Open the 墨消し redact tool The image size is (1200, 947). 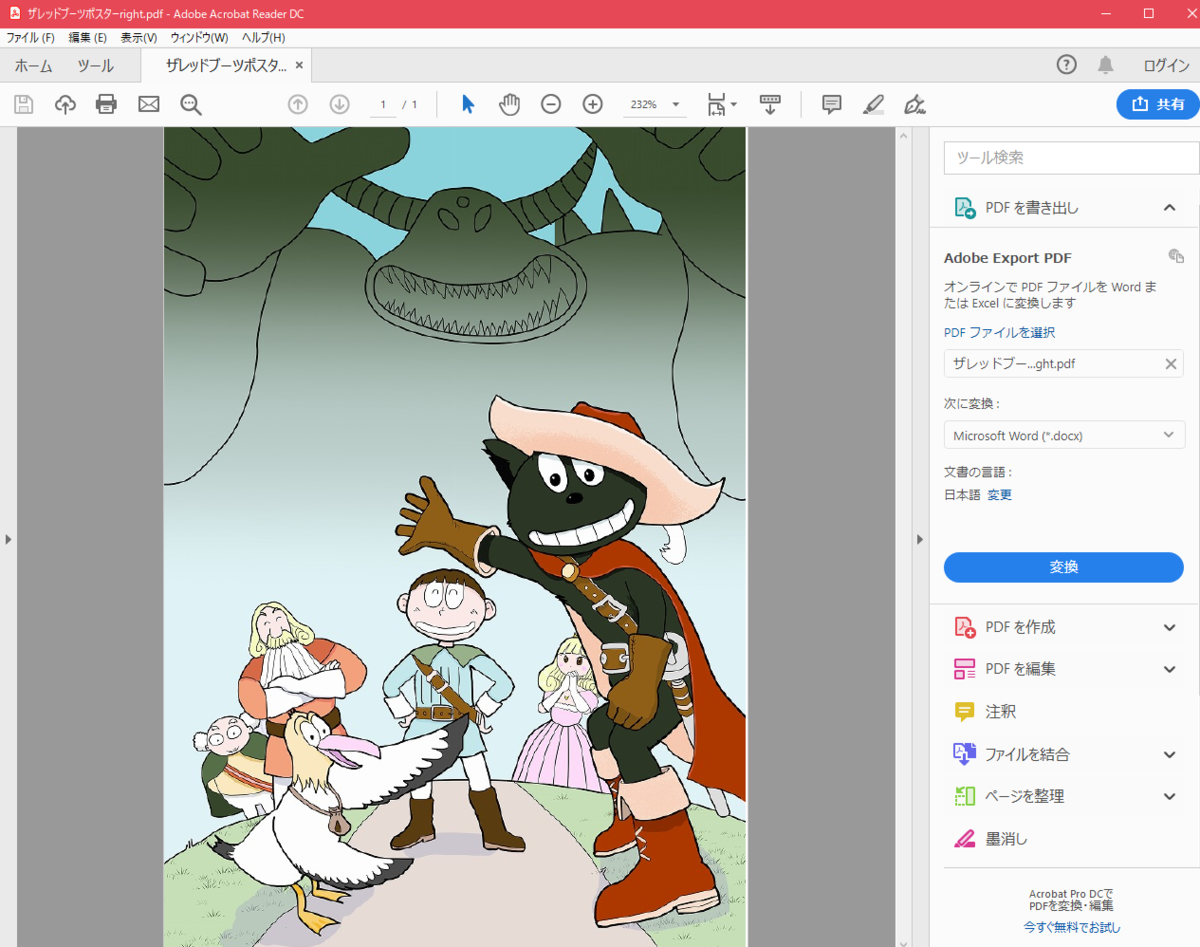tap(1006, 839)
